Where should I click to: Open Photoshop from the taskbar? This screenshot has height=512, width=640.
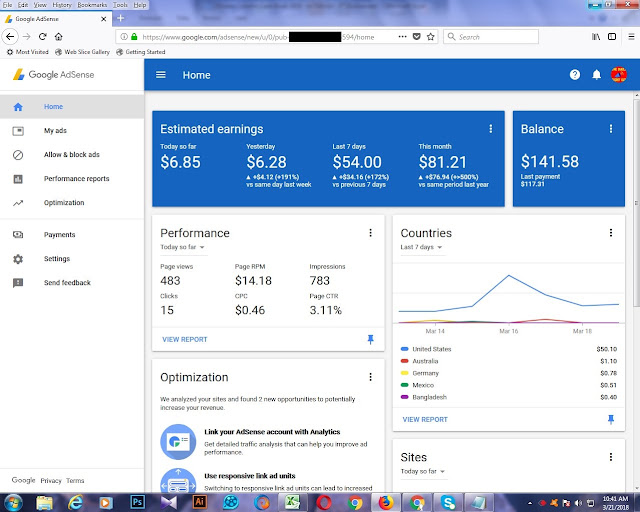tap(137, 502)
